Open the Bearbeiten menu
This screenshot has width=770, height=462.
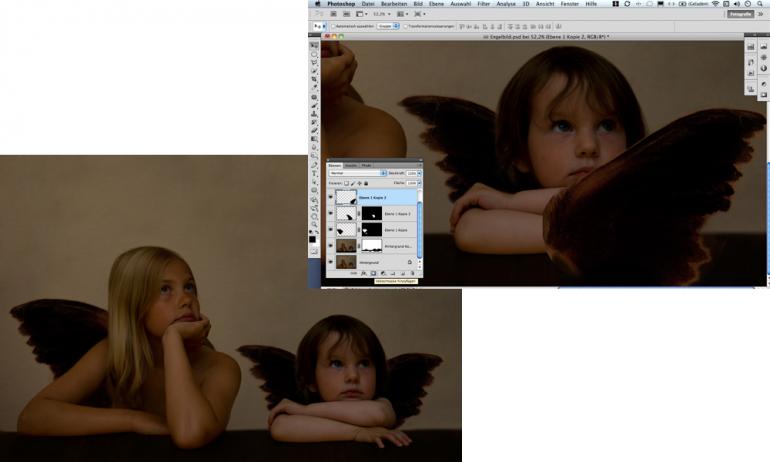pyautogui.click(x=394, y=4)
